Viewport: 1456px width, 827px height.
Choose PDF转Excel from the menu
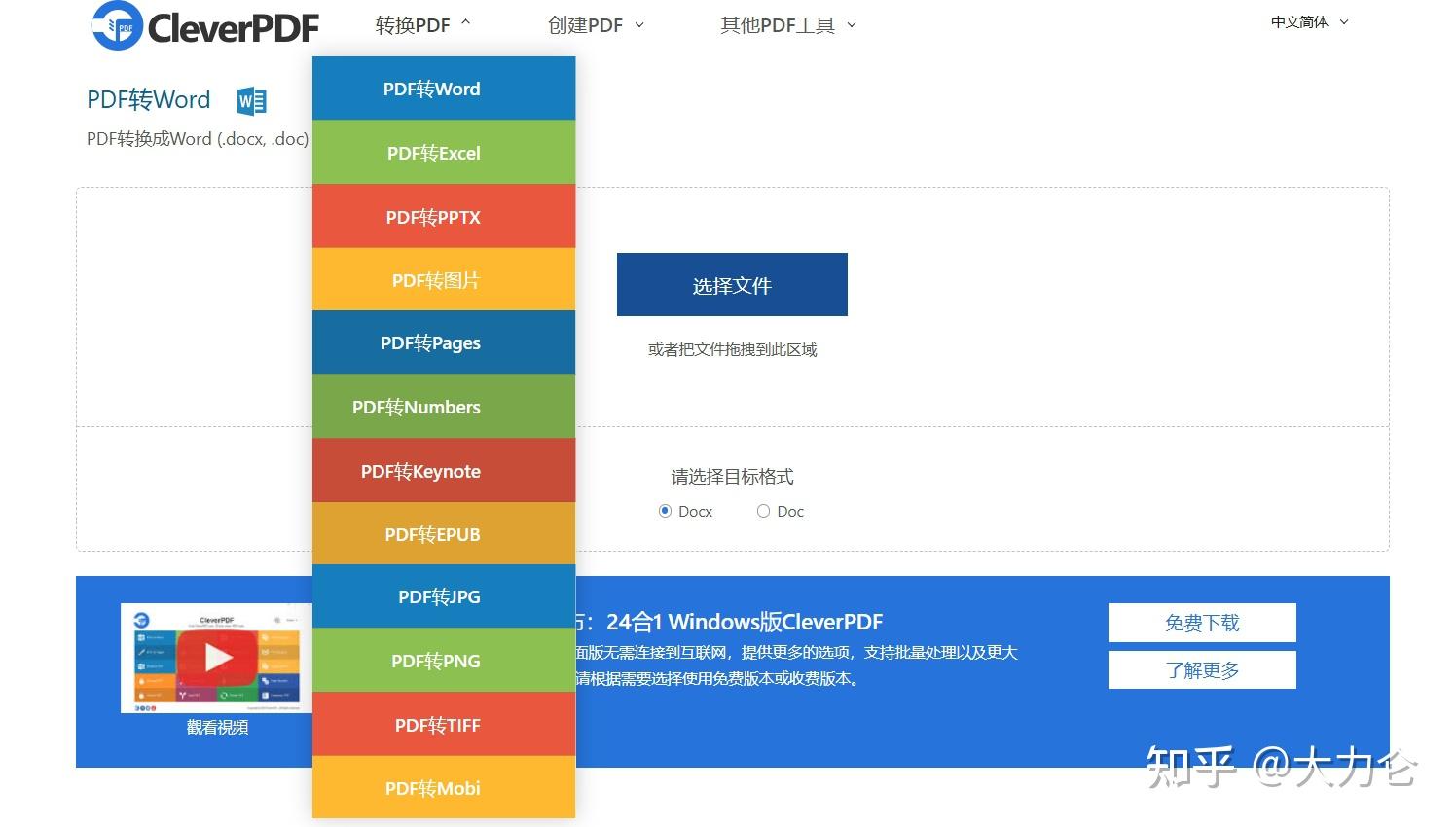[x=444, y=153]
